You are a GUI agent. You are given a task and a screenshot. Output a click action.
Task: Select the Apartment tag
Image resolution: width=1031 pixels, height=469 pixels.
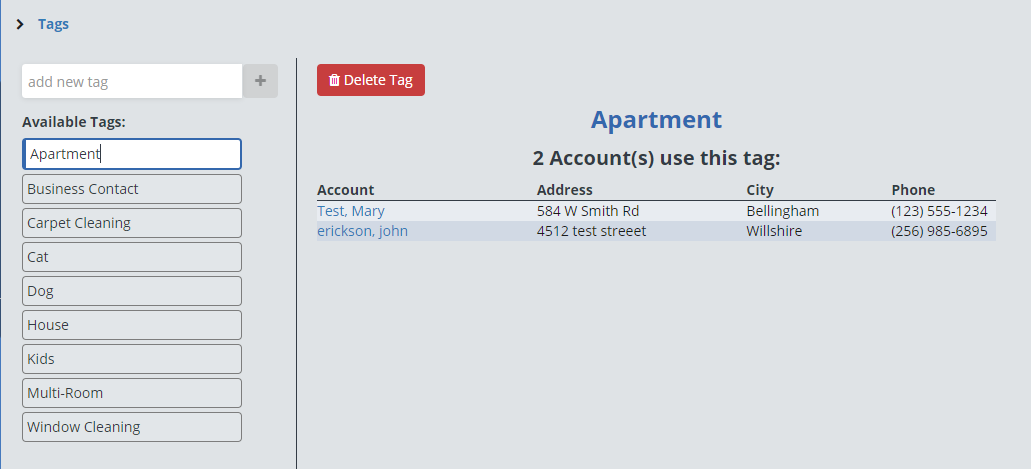click(x=132, y=154)
